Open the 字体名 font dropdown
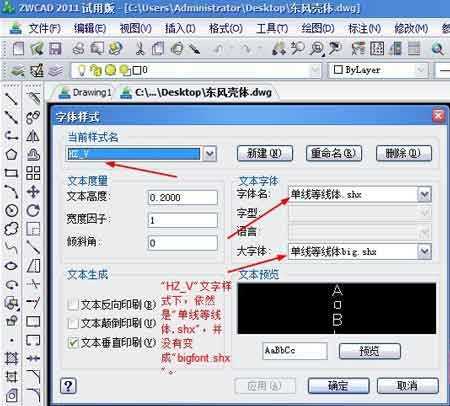Screen dimensions: 450x406 [x=425, y=194]
